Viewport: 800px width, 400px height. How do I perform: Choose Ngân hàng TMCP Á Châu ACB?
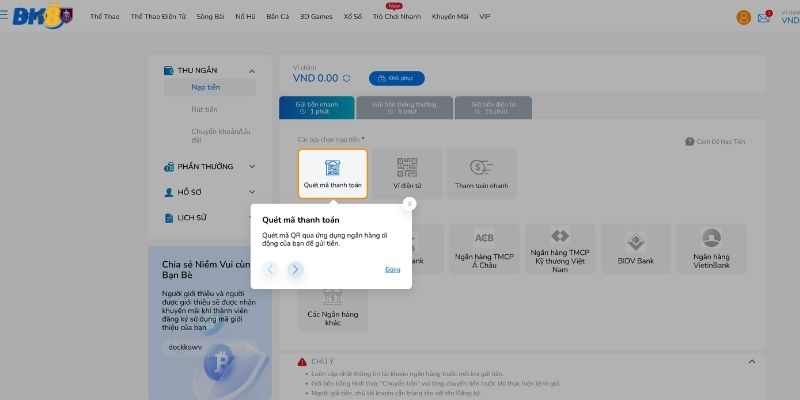484,248
